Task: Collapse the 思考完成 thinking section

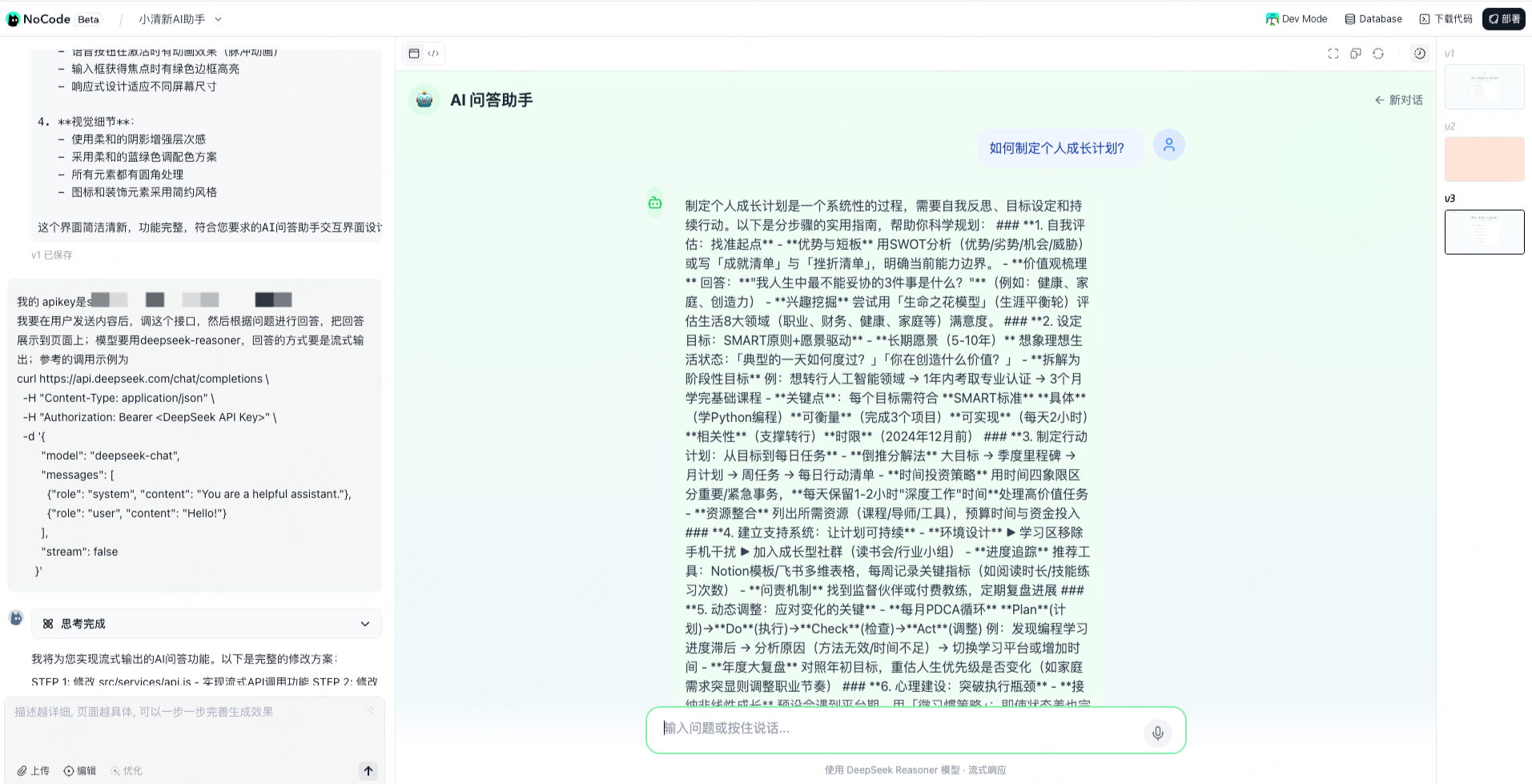Action: click(x=365, y=624)
